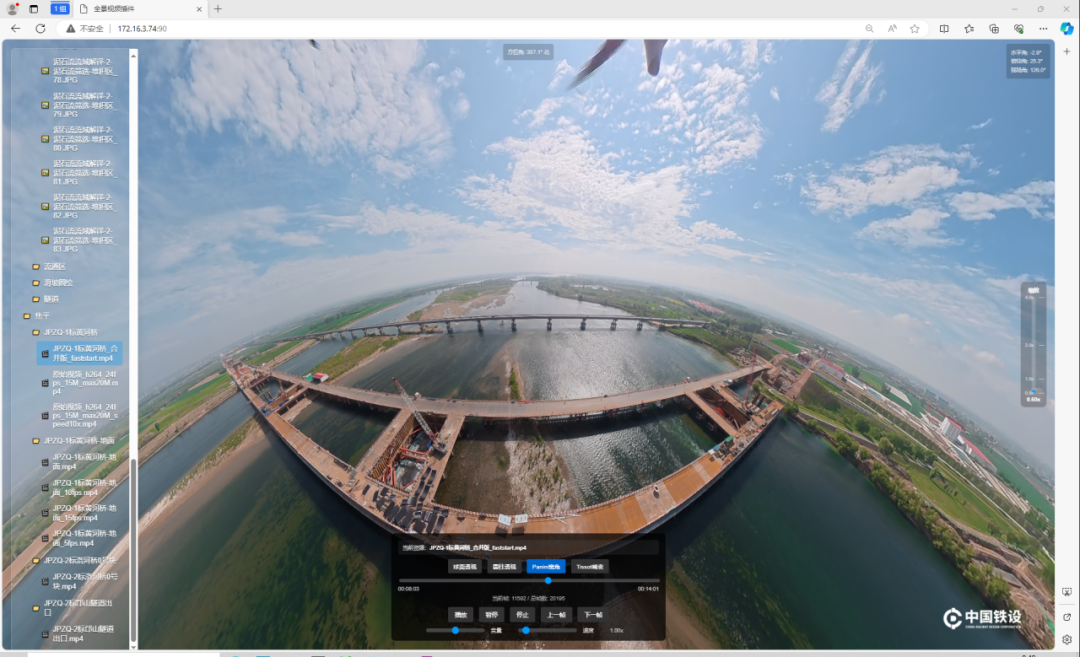Image resolution: width=1080 pixels, height=657 pixels.
Task: Click the Read aloud icon
Action: [x=892, y=28]
